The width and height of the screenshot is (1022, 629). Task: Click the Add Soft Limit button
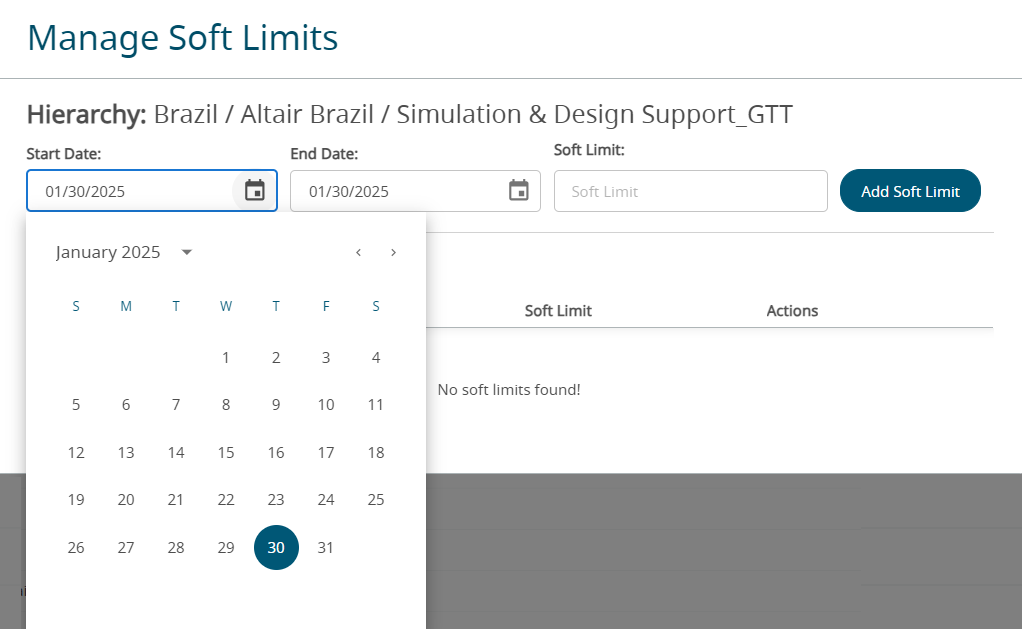coord(910,191)
